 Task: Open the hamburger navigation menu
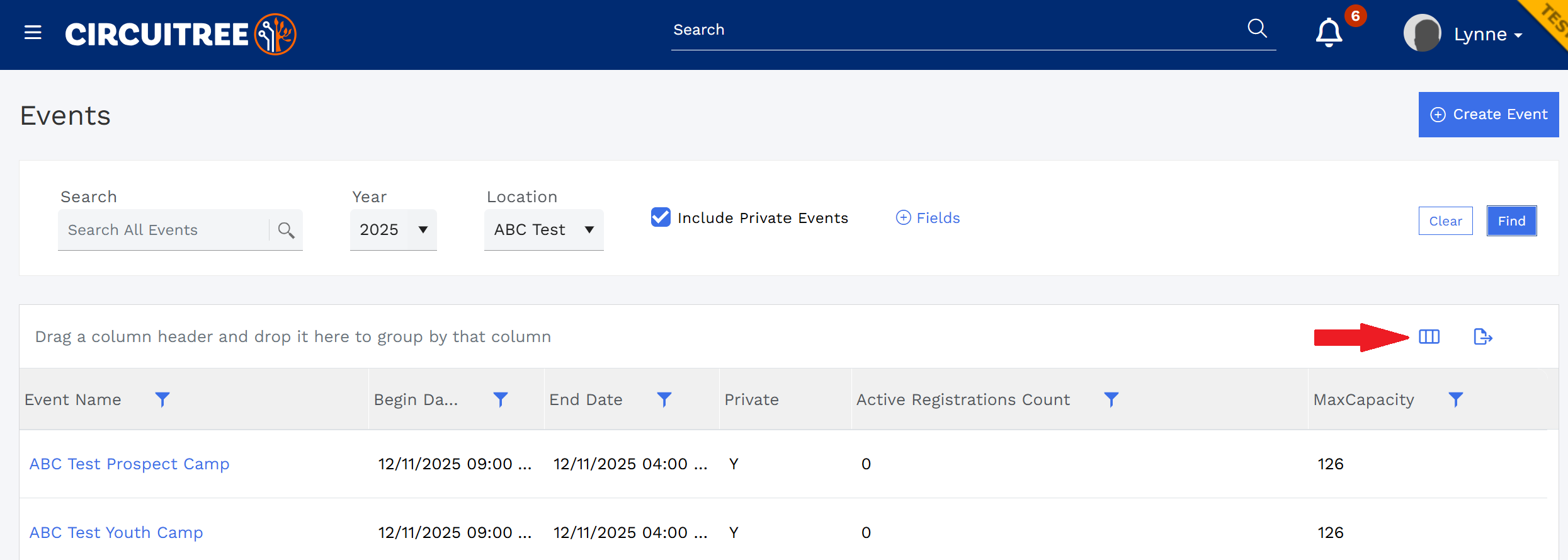(33, 32)
